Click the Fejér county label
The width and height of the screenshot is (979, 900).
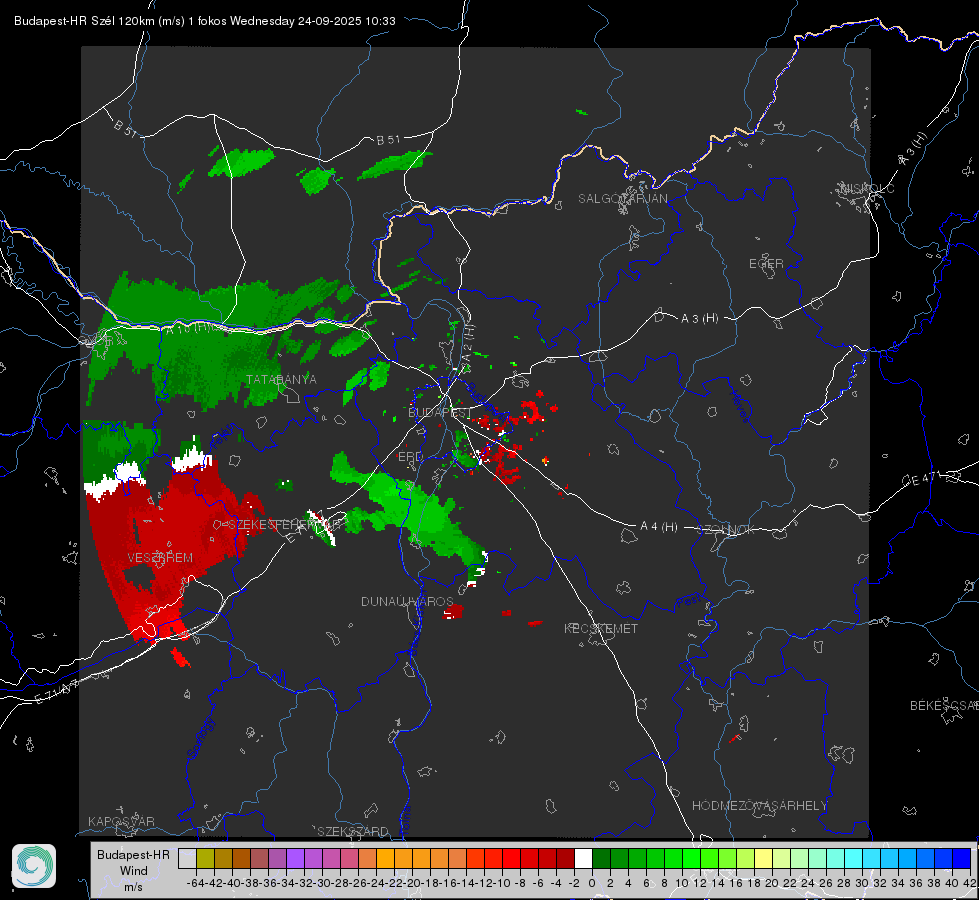coord(224,435)
